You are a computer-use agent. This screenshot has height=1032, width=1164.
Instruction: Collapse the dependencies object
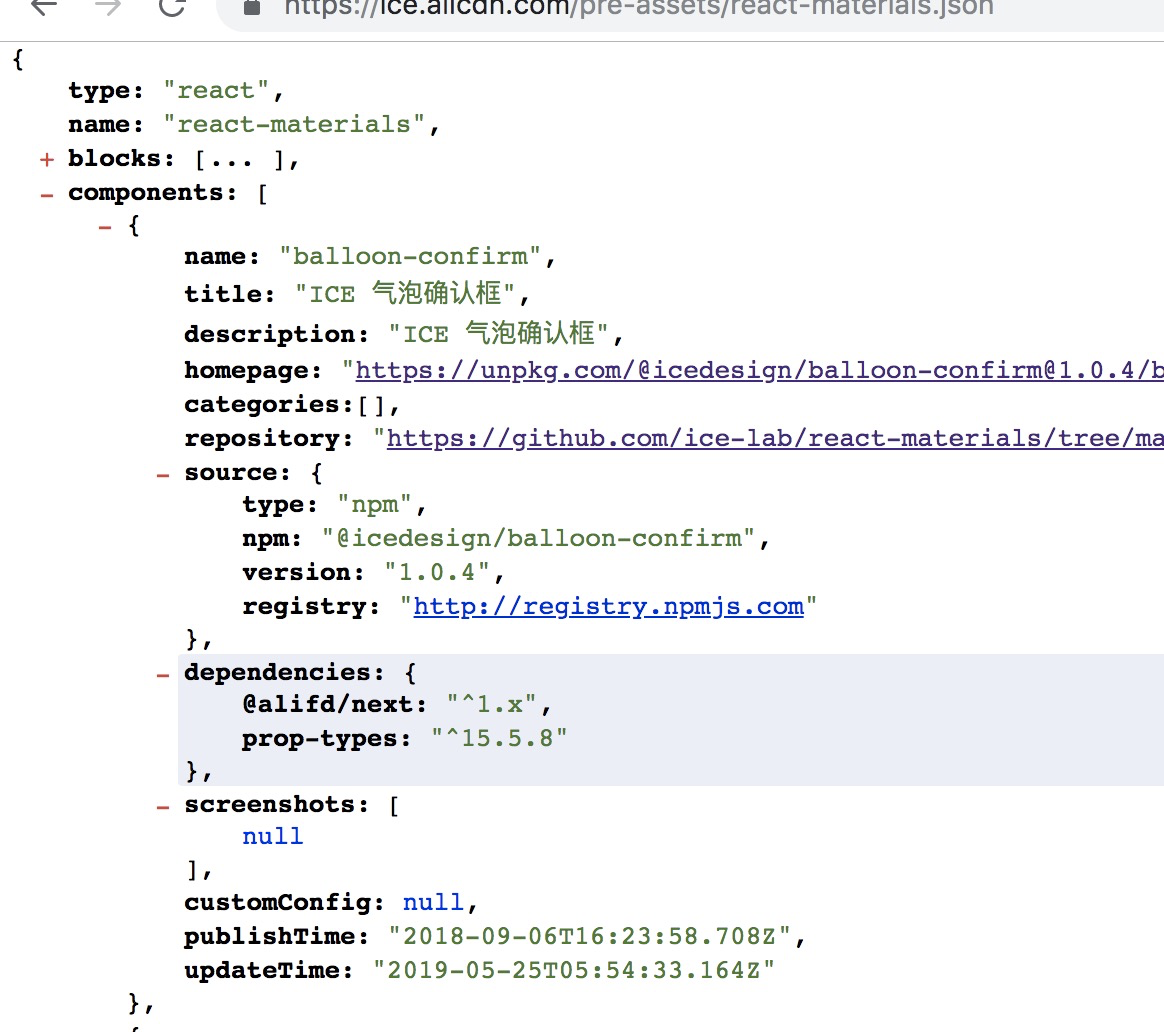(163, 672)
